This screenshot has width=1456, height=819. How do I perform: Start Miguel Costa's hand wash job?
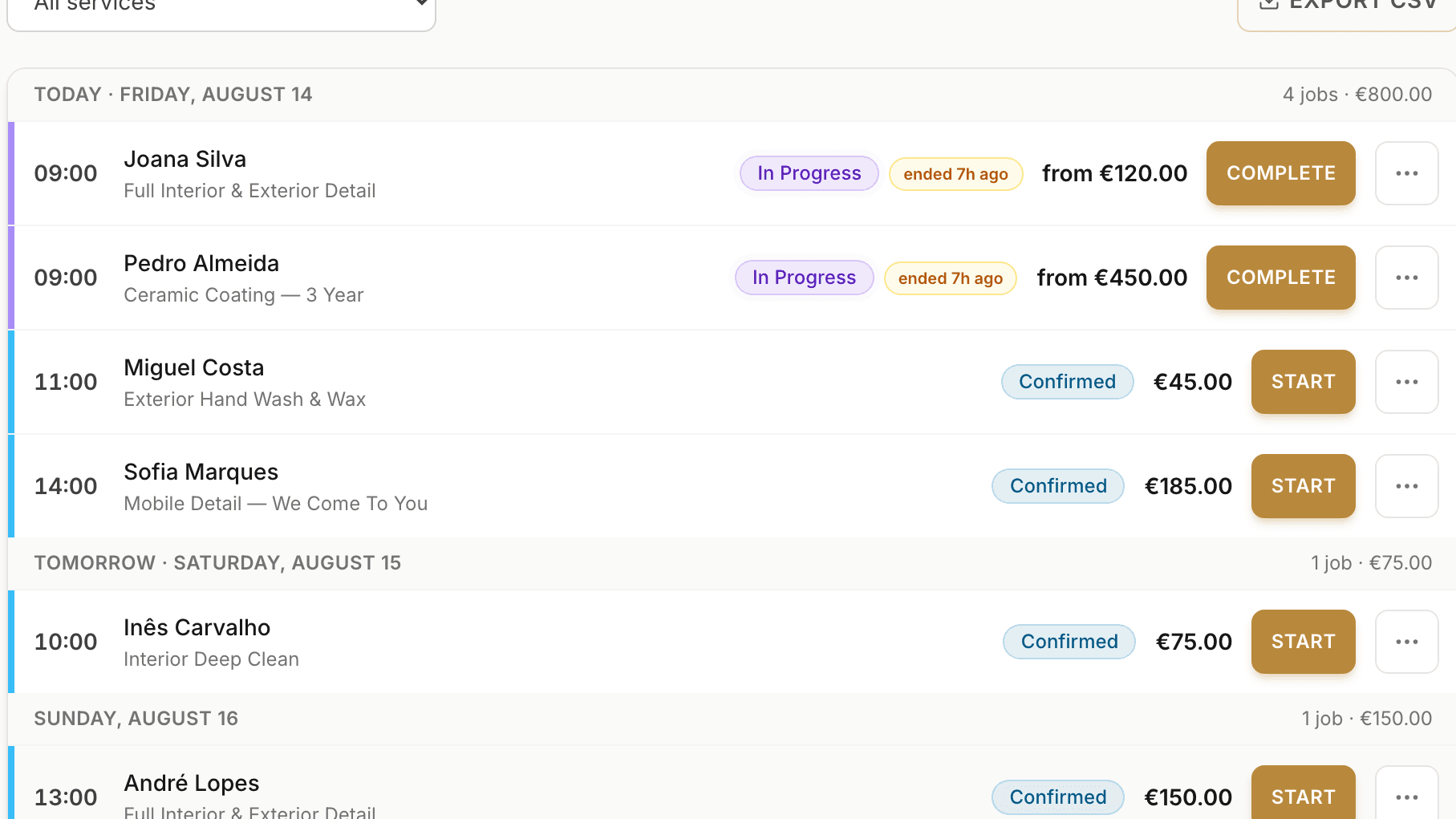pos(1303,382)
